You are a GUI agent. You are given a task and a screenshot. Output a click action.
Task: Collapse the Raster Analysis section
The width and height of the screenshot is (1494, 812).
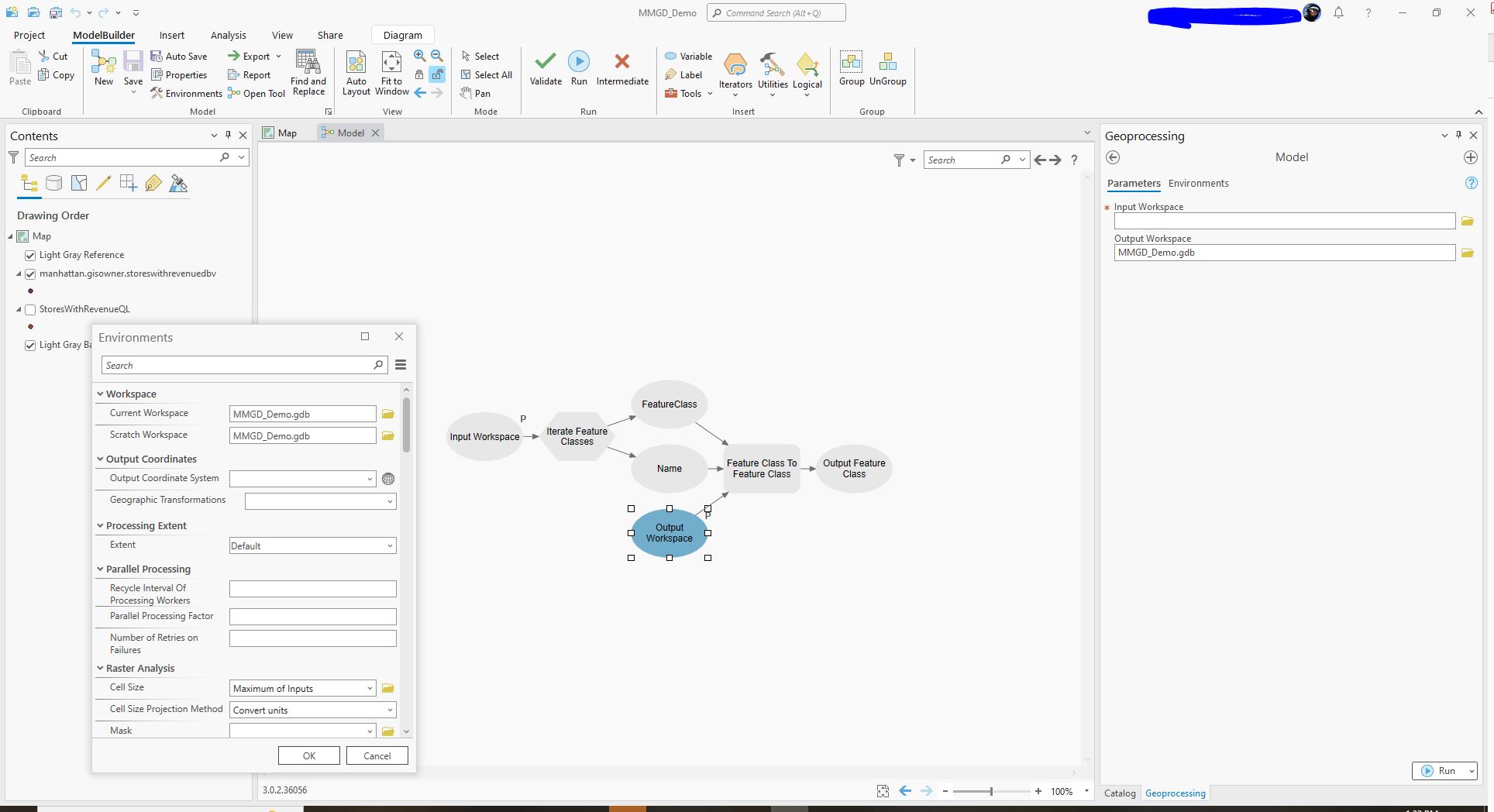[100, 668]
